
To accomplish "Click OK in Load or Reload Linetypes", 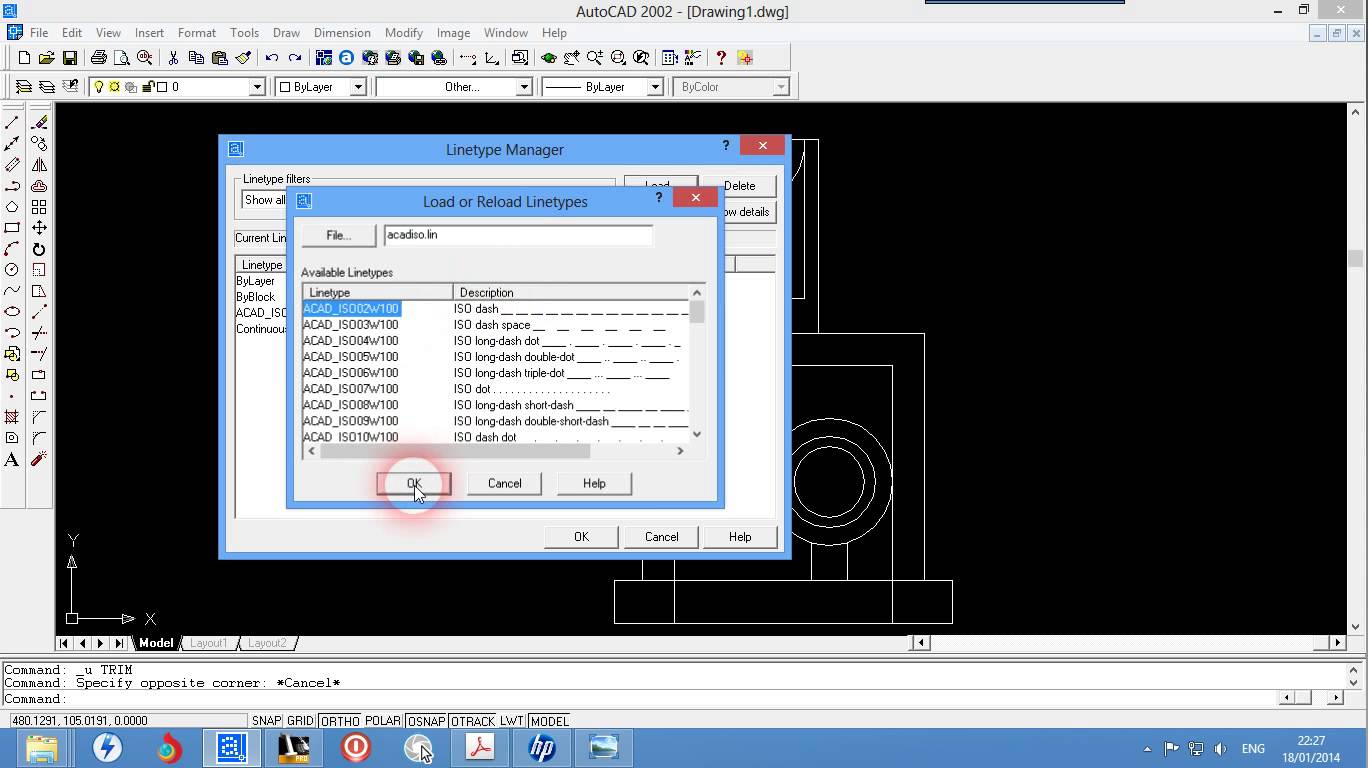I will pyautogui.click(x=414, y=483).
